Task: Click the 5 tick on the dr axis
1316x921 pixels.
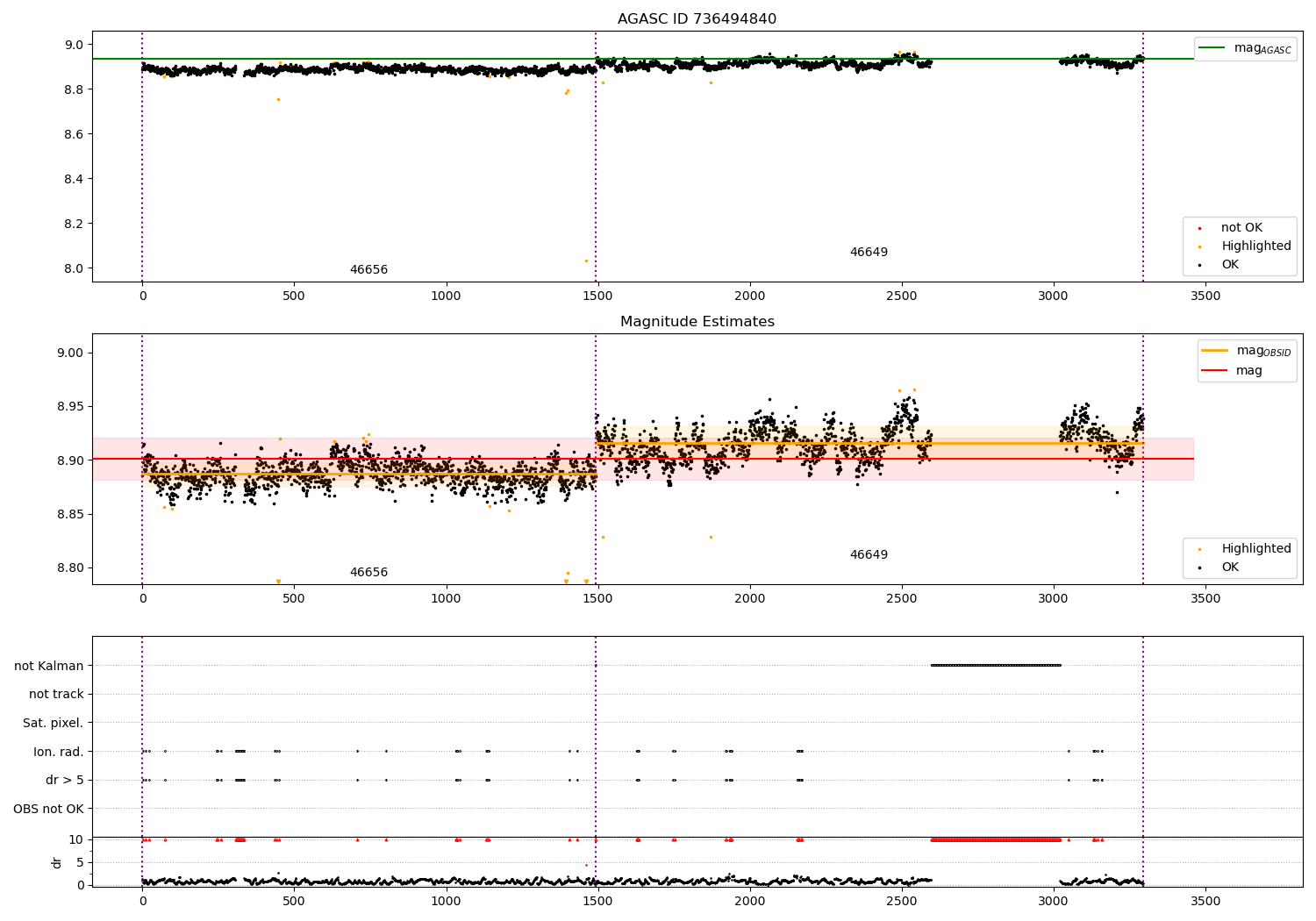Action: pyautogui.click(x=81, y=863)
